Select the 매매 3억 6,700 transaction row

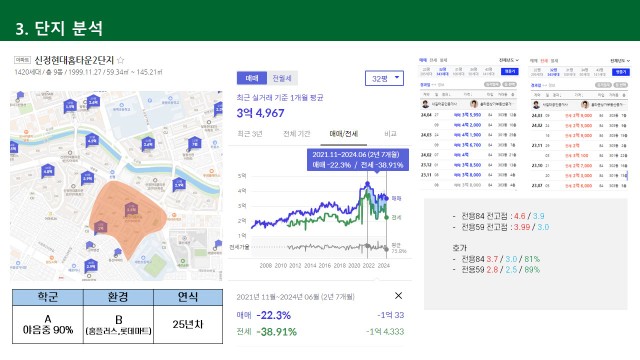468,145
